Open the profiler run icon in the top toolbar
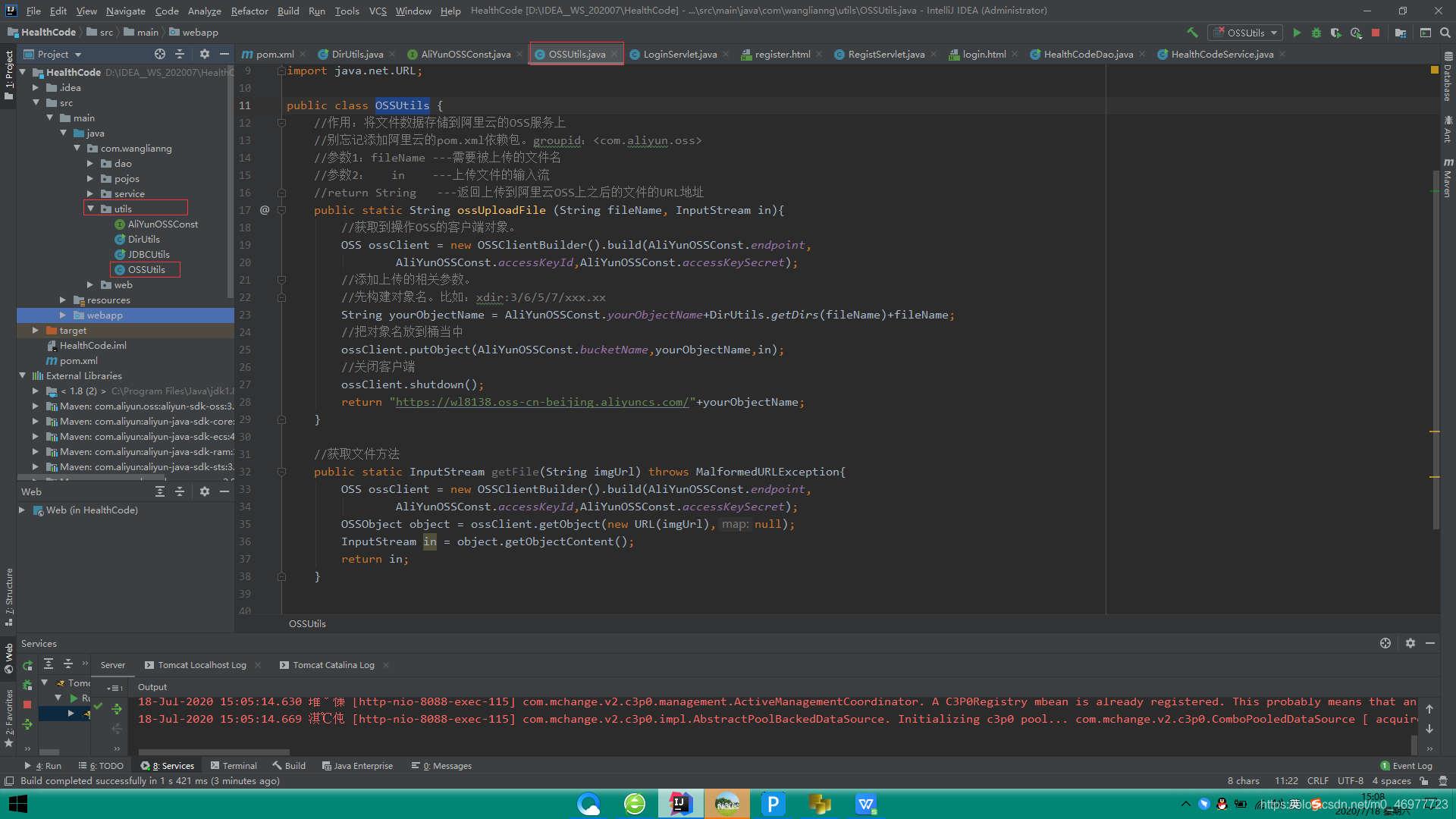This screenshot has width=1456, height=819. (1356, 33)
